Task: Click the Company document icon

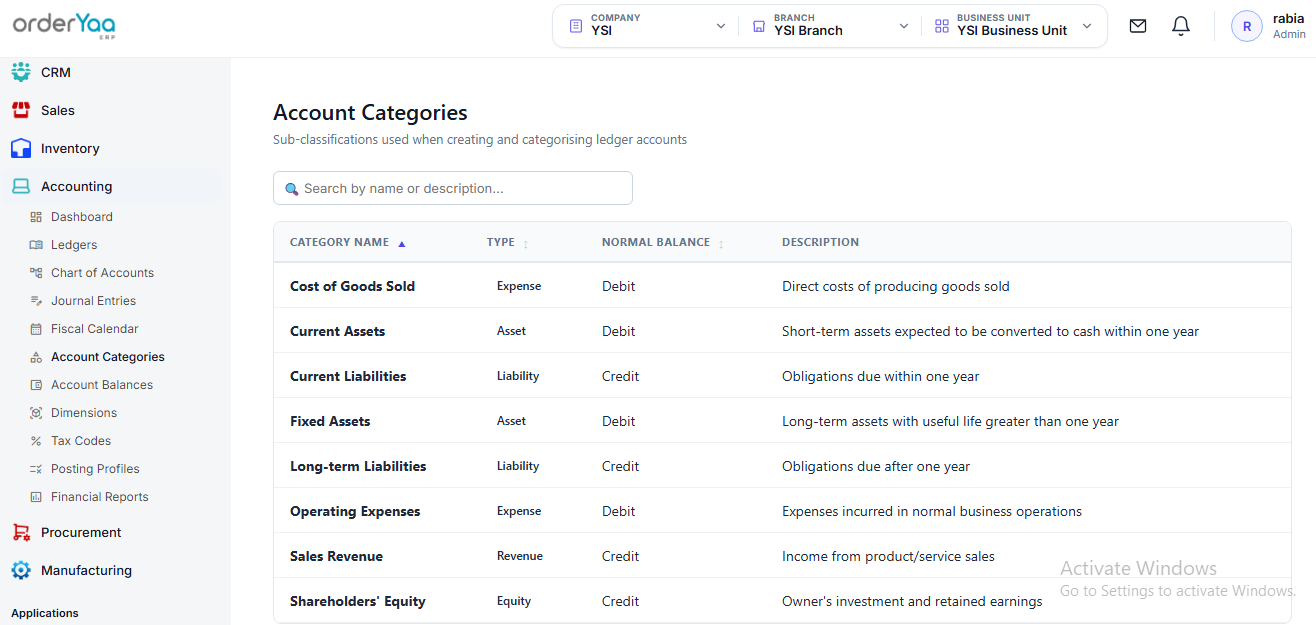Action: pyautogui.click(x=575, y=26)
